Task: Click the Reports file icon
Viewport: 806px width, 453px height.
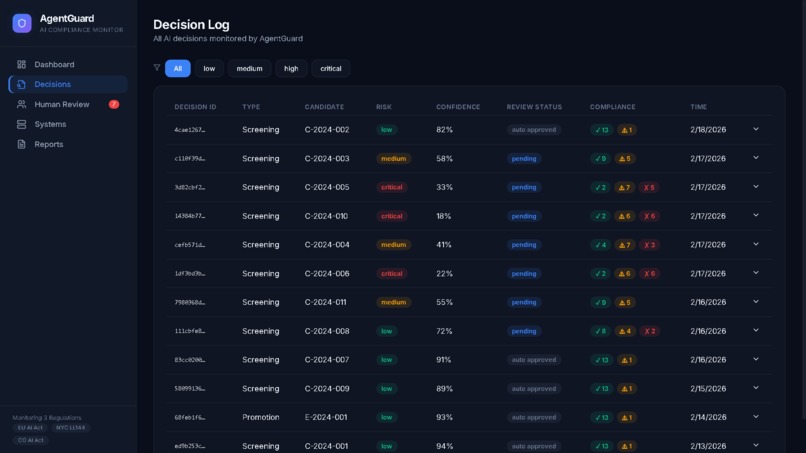Action: tap(21, 144)
